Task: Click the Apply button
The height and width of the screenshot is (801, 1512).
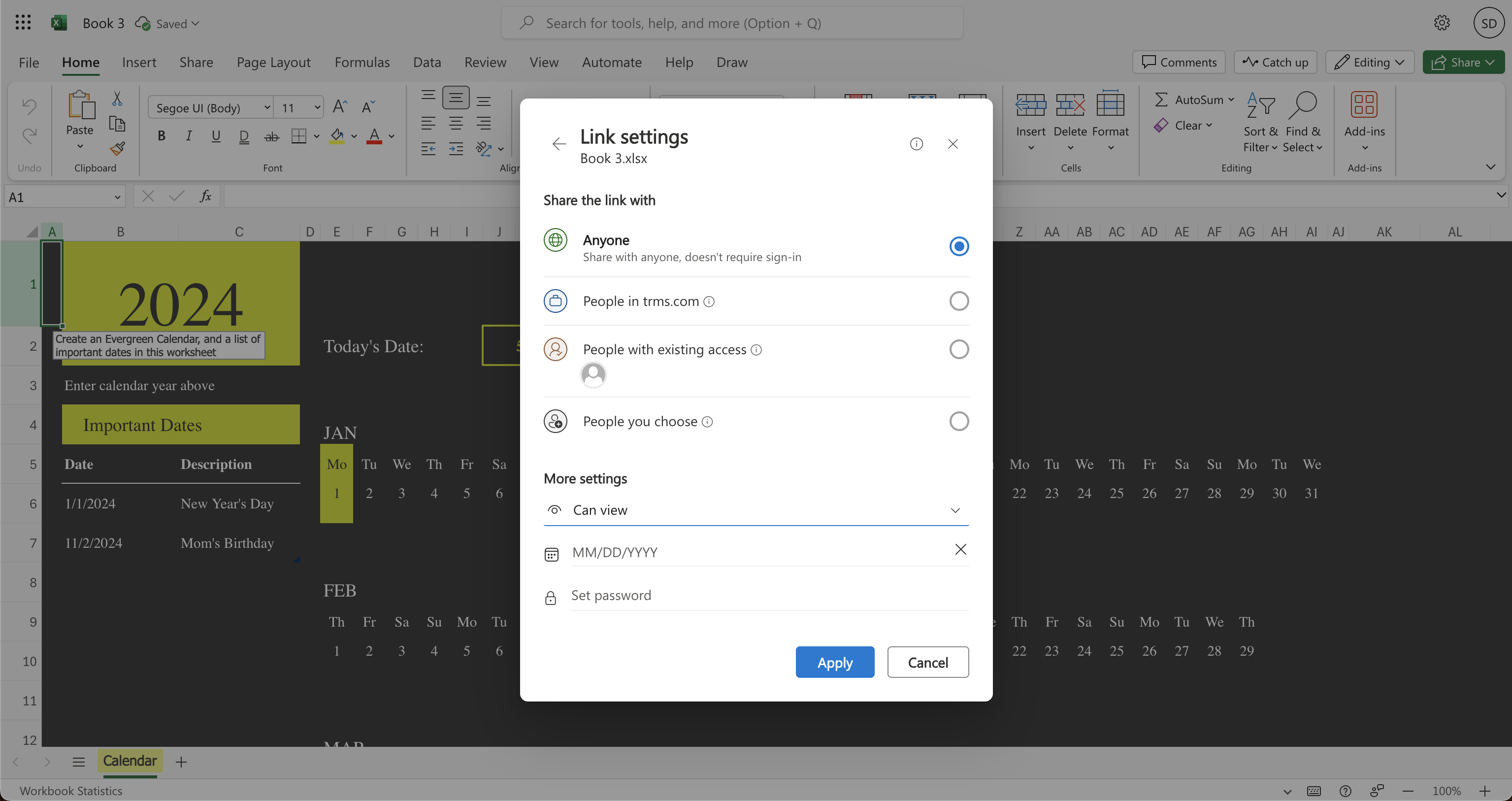Action: 835,662
